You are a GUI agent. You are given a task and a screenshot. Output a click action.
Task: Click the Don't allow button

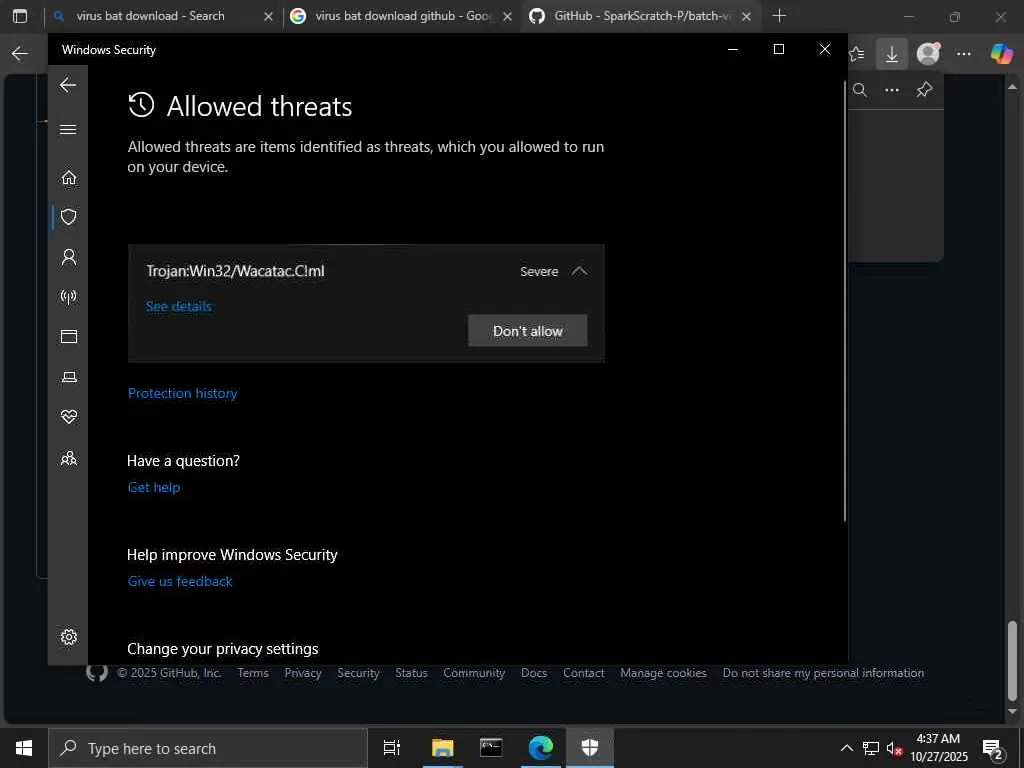[x=528, y=331]
